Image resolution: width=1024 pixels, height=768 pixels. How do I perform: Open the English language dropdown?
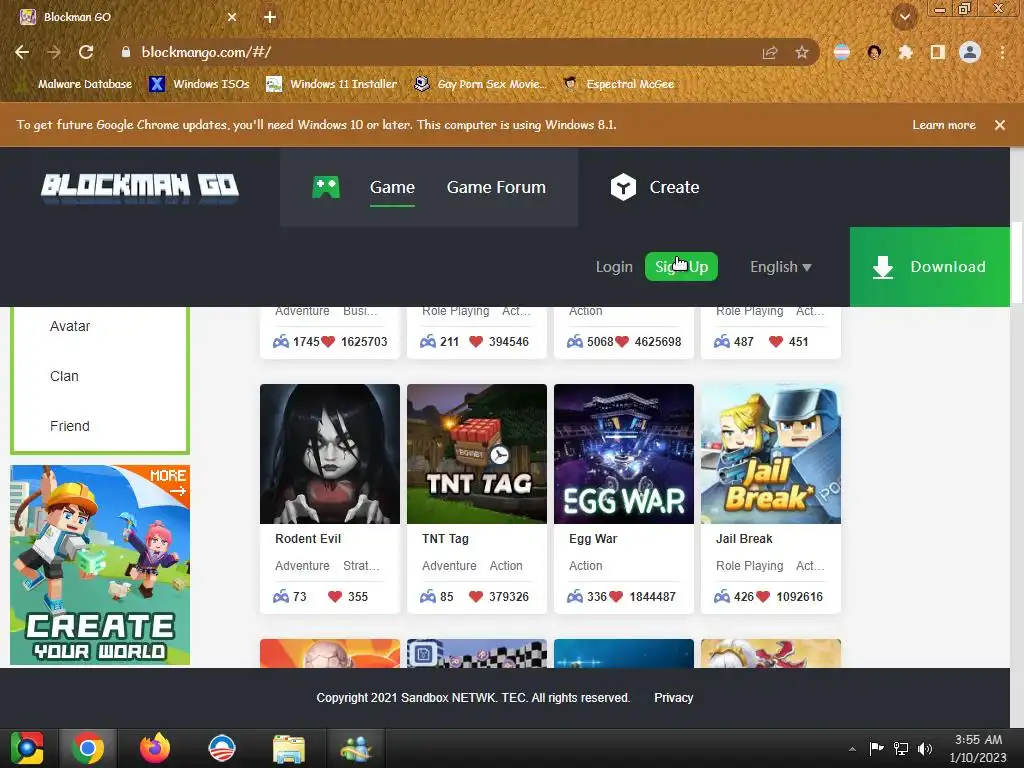click(x=780, y=267)
